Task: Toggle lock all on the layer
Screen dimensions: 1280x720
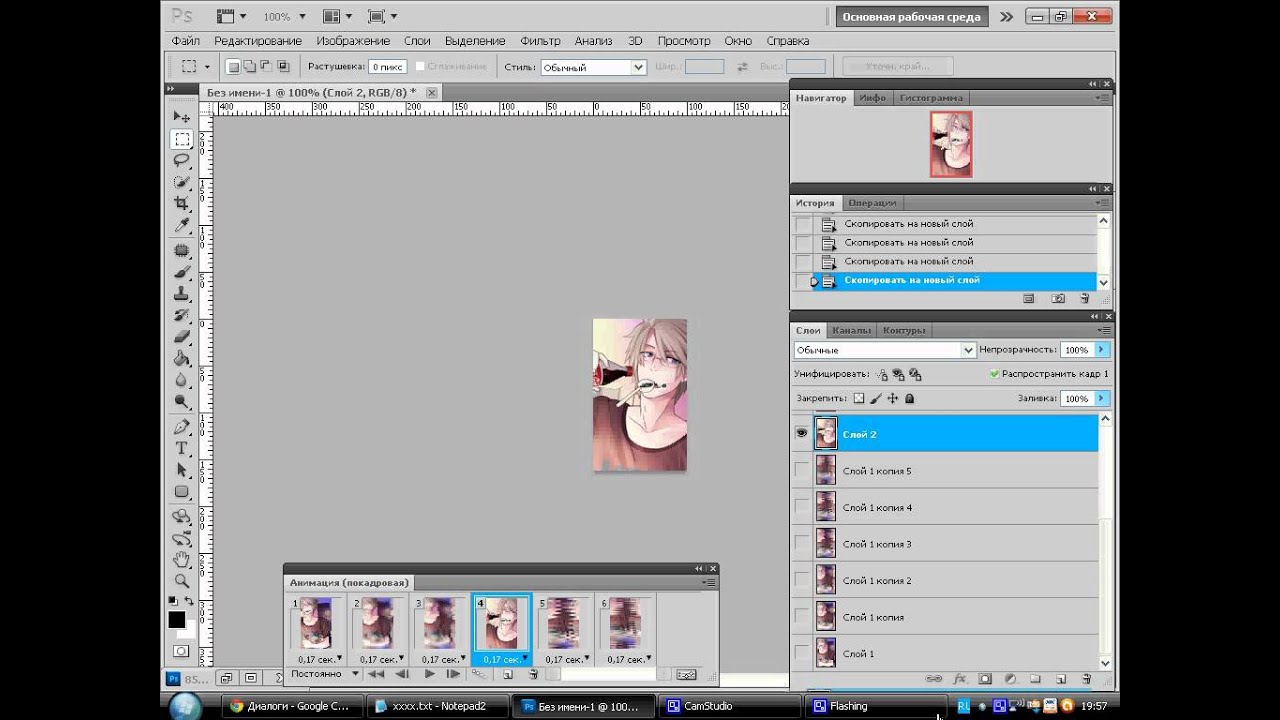Action: click(910, 398)
